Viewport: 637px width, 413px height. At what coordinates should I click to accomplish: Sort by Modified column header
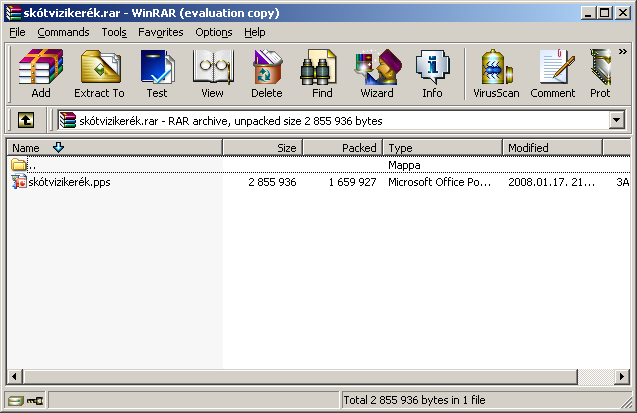click(x=552, y=148)
